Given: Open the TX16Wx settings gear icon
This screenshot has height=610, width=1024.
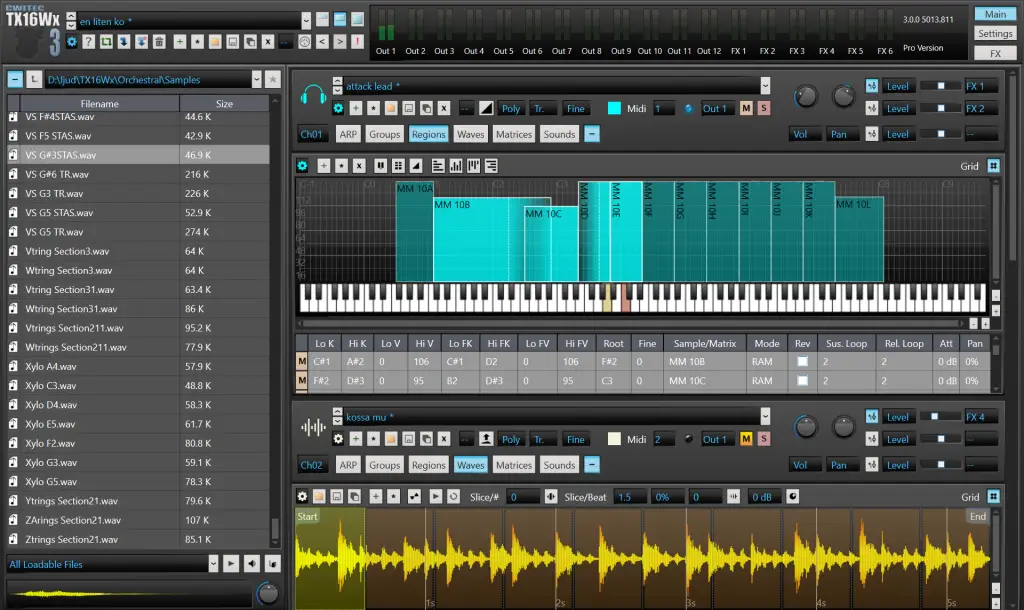Looking at the screenshot, I should click(x=72, y=41).
